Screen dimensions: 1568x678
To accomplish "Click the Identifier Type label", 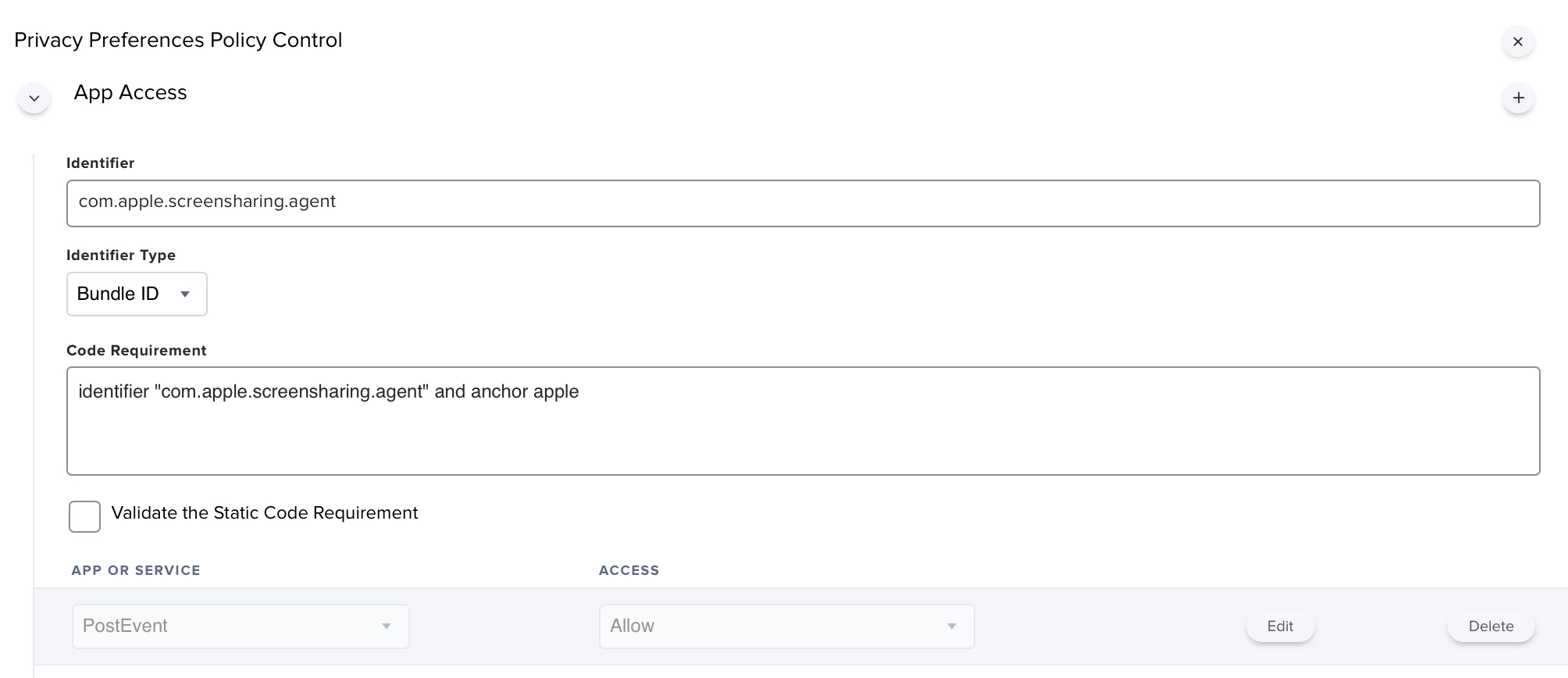I will [x=121, y=255].
